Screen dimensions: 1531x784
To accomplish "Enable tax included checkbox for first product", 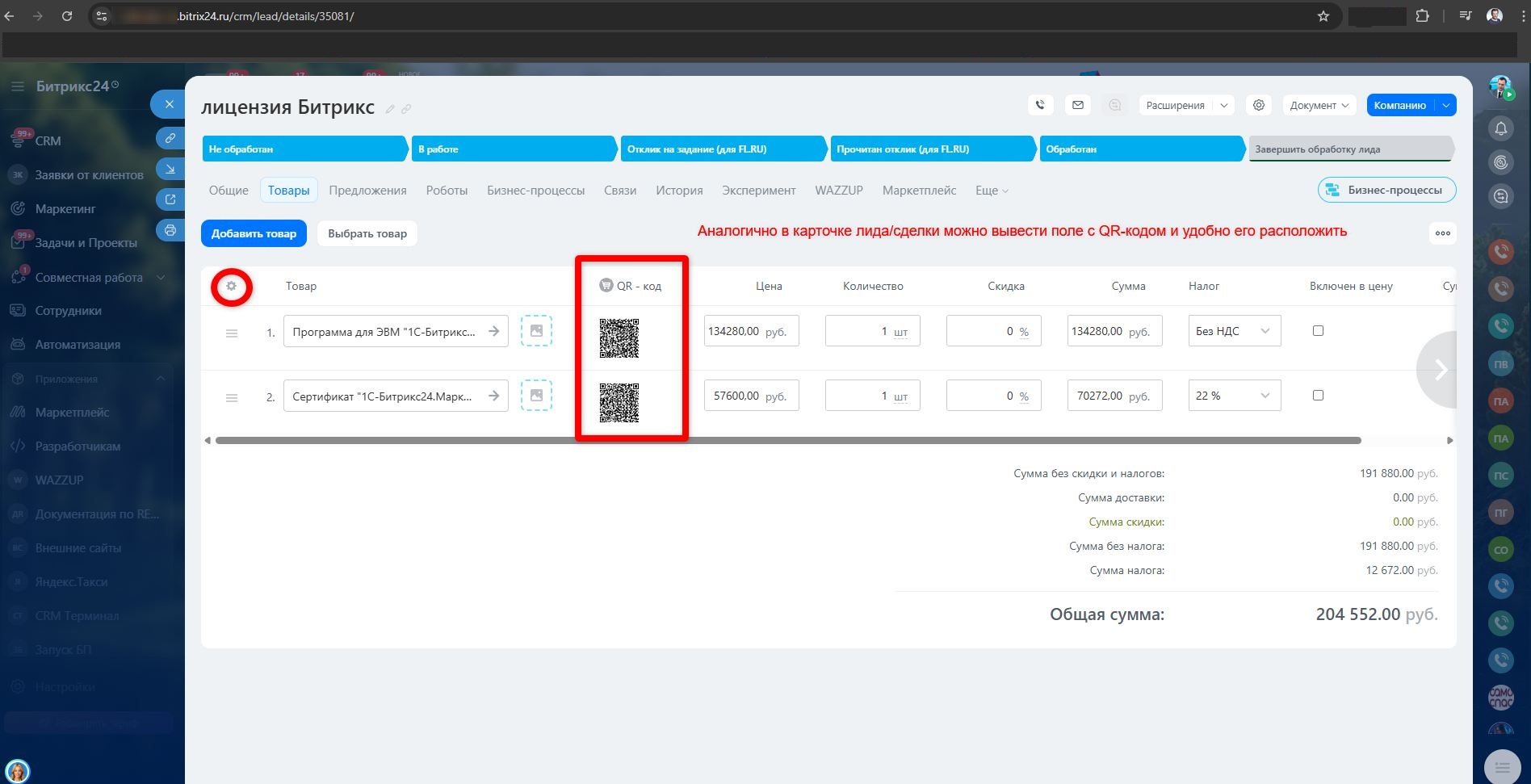I will pos(1318,331).
